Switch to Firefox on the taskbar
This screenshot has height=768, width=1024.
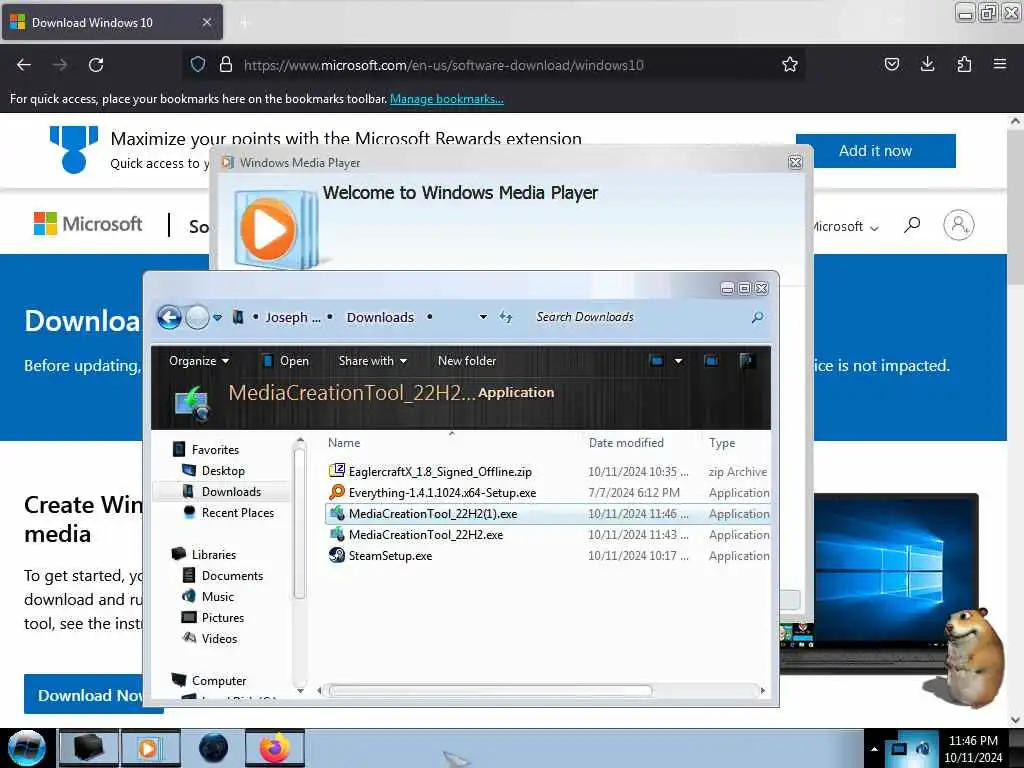tap(275, 748)
